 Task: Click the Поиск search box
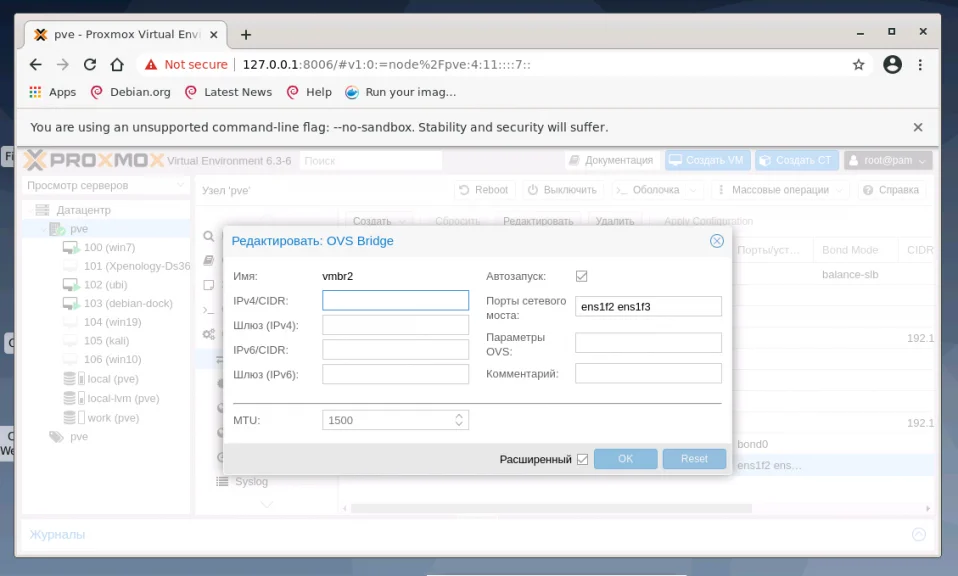click(x=370, y=161)
